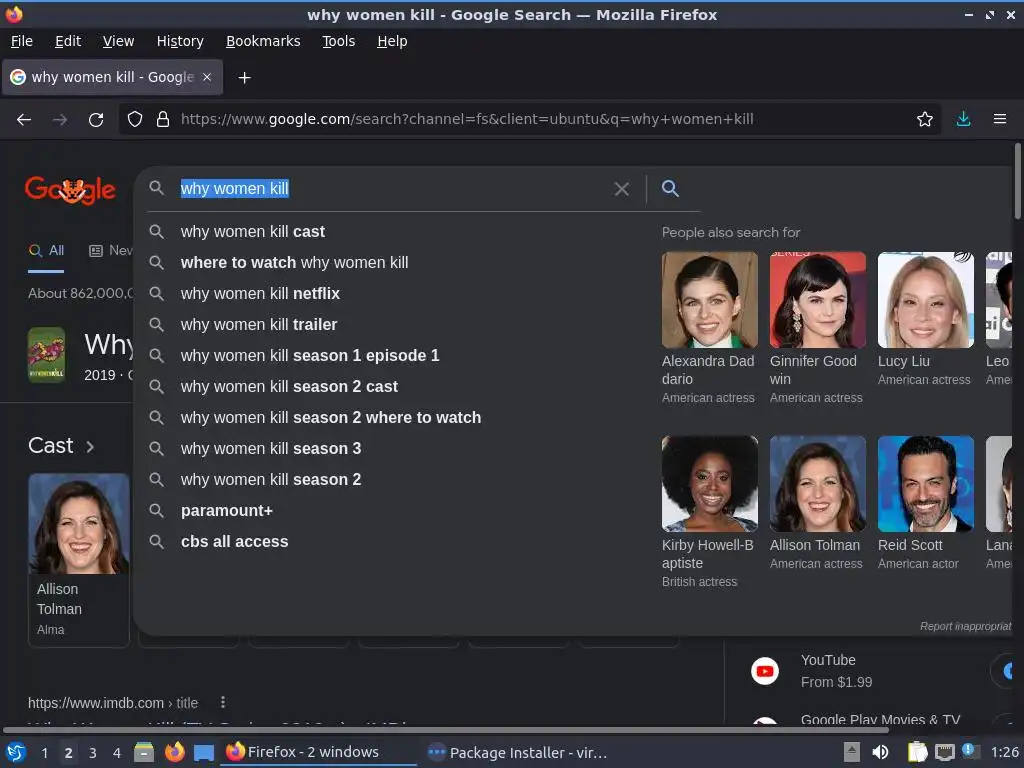Open the File menu
The height and width of the screenshot is (768, 1024).
[x=22, y=41]
